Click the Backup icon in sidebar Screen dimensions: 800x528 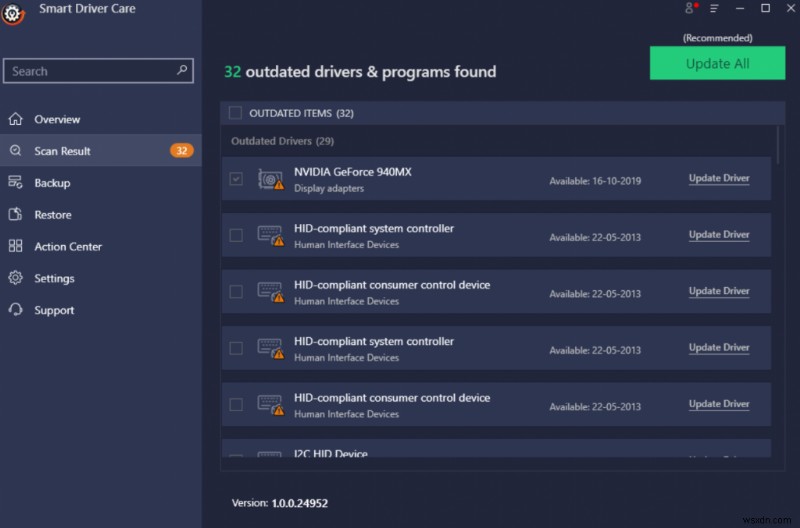(15, 182)
